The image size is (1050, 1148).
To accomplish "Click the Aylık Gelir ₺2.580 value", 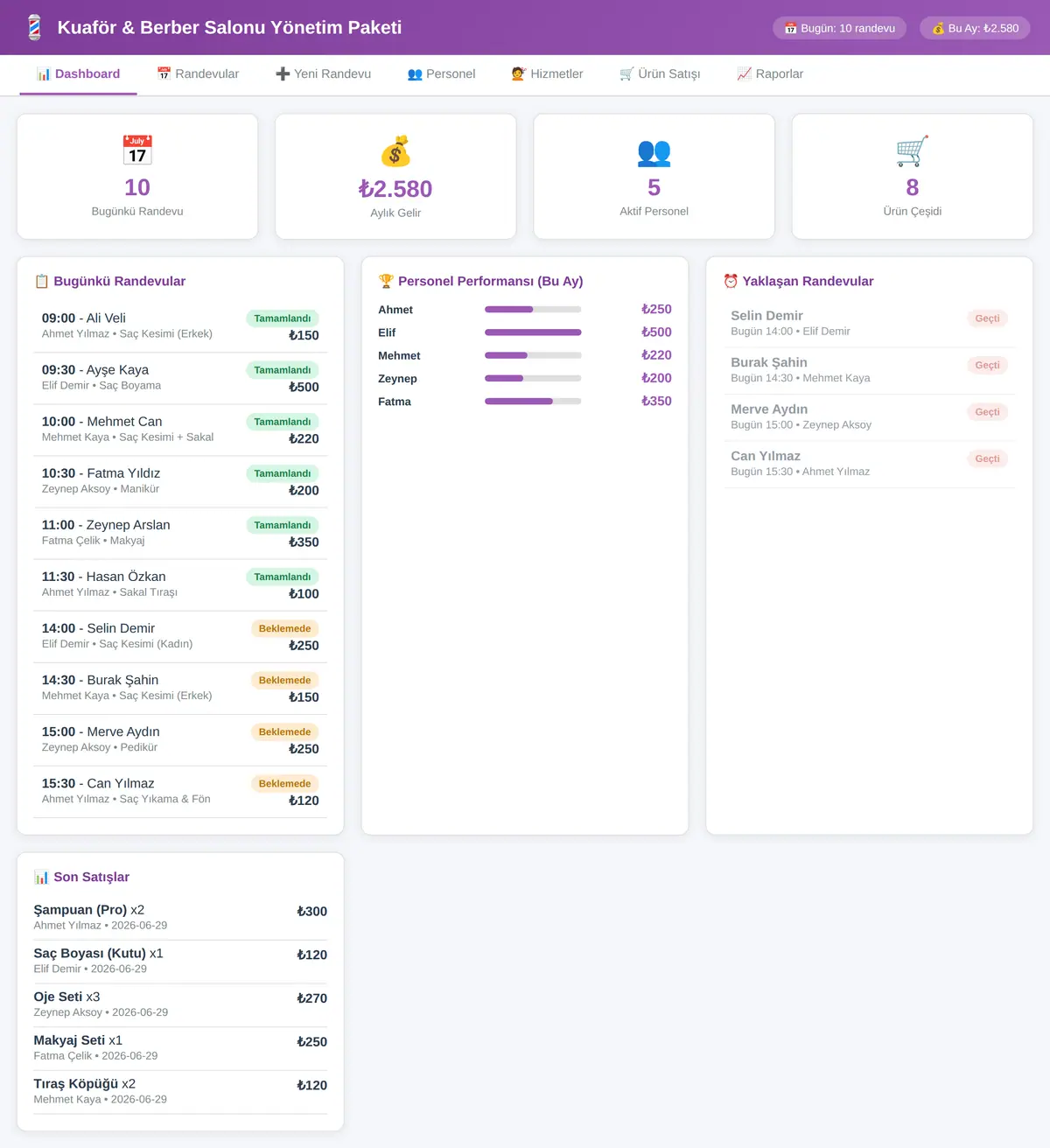I will pyautogui.click(x=395, y=189).
